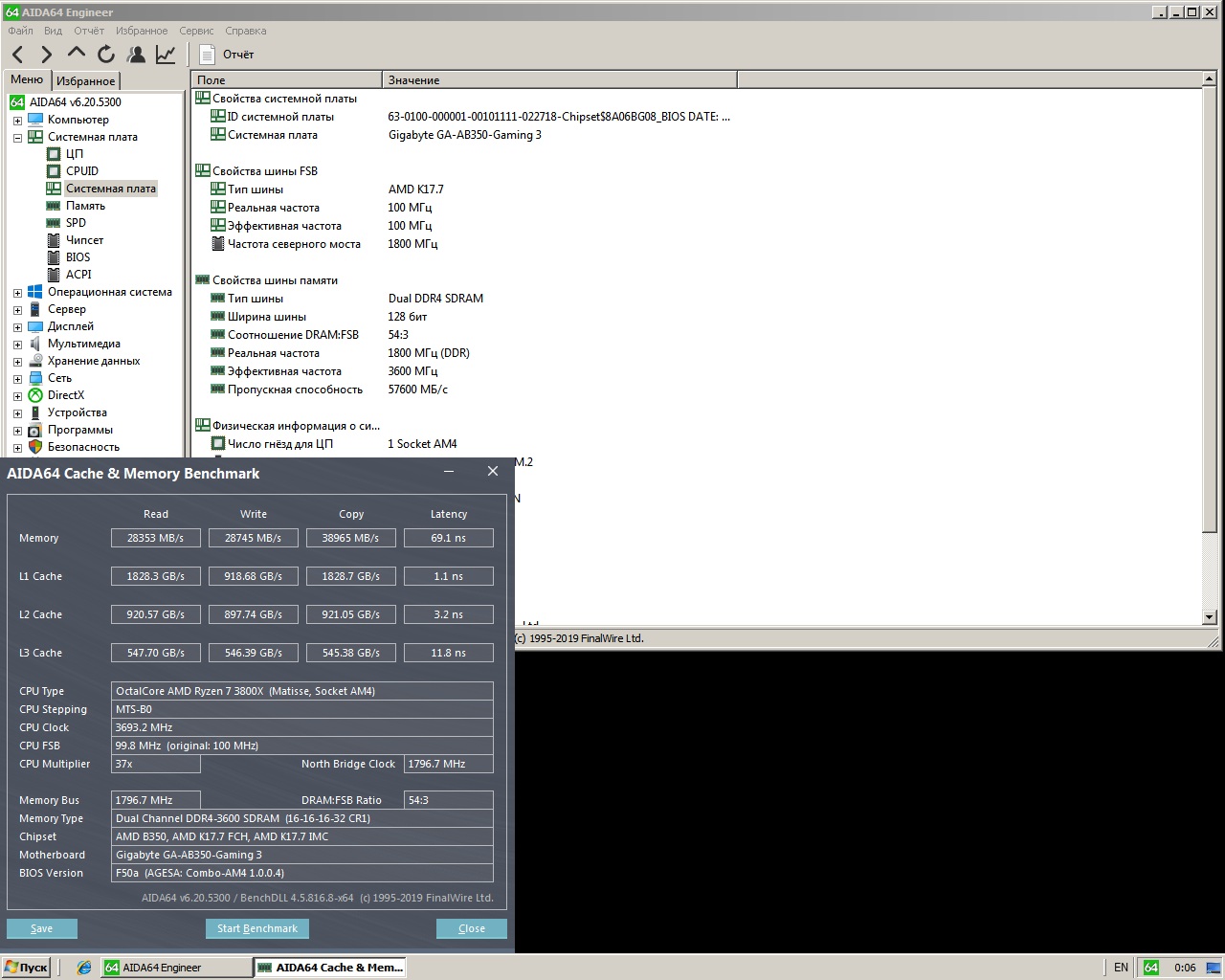
Task: Expand the Мультимедиа tree node
Action: [17, 345]
